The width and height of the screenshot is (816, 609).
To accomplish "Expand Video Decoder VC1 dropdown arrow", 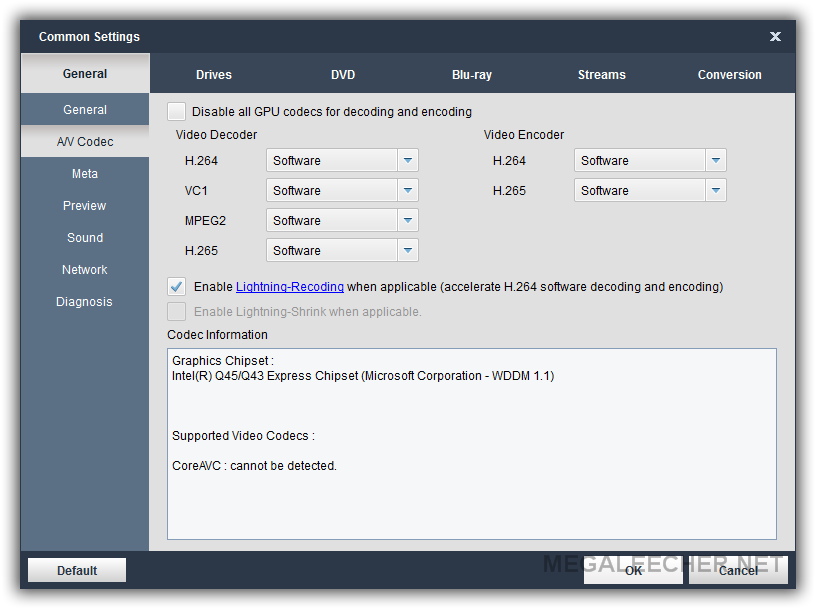I will (408, 191).
